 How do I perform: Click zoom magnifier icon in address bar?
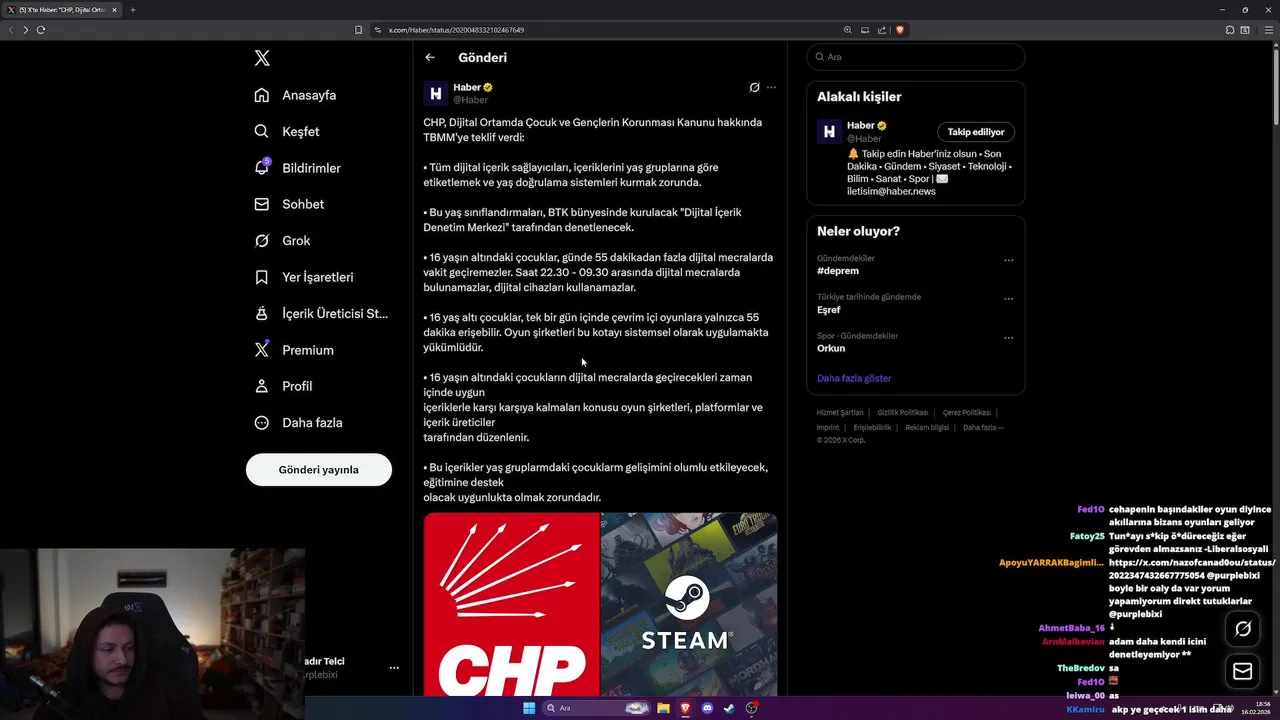pos(848,30)
